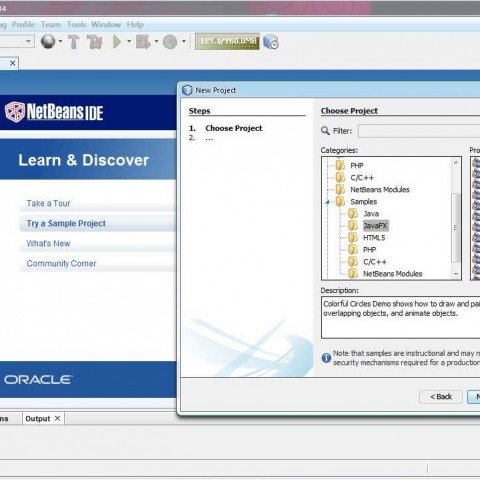Select the Learn & Discover tab
The height and width of the screenshot is (480, 480).
tap(83, 160)
